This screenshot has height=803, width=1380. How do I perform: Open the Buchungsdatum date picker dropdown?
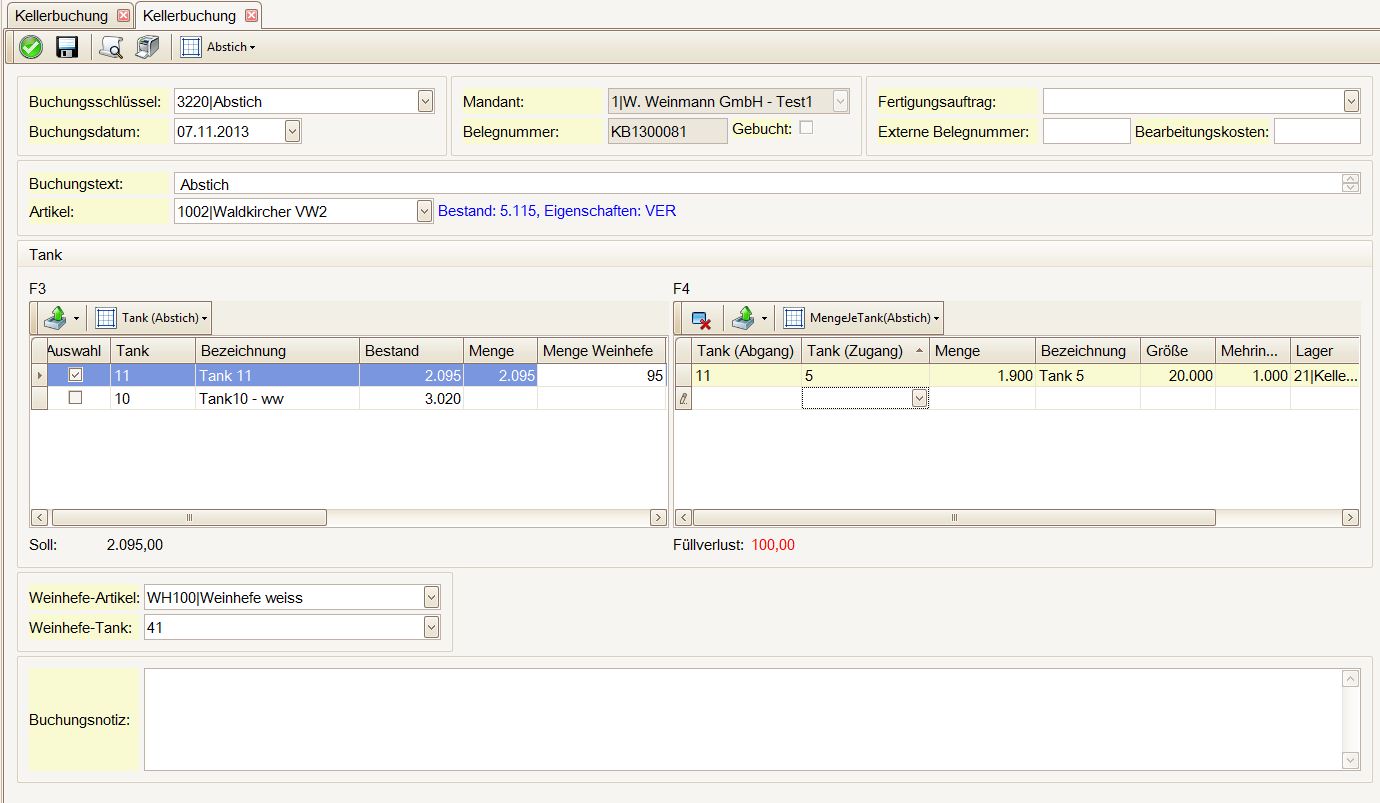coord(292,131)
